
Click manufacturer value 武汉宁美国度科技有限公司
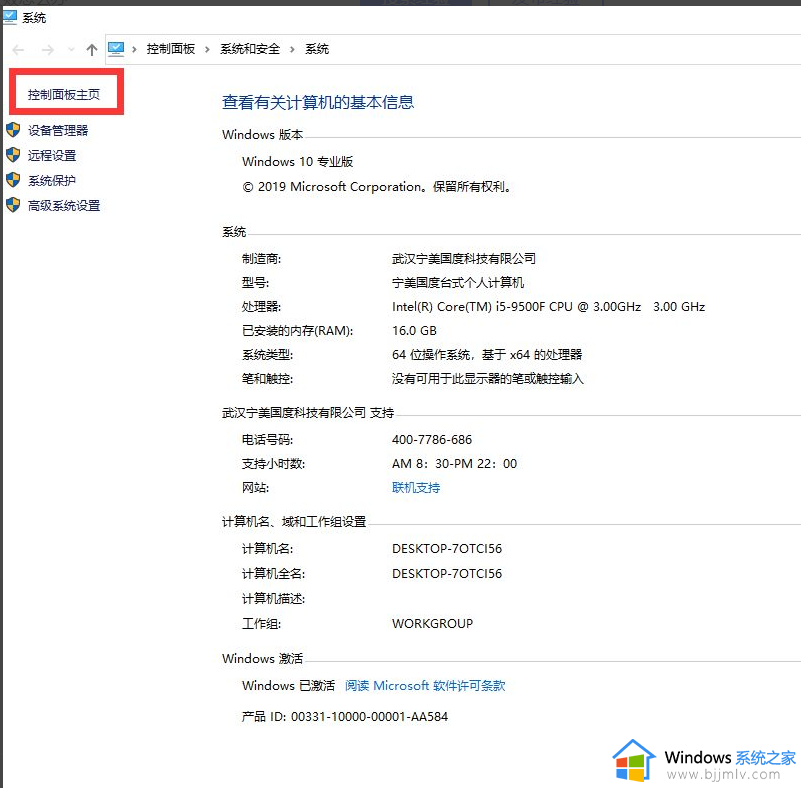[464, 258]
